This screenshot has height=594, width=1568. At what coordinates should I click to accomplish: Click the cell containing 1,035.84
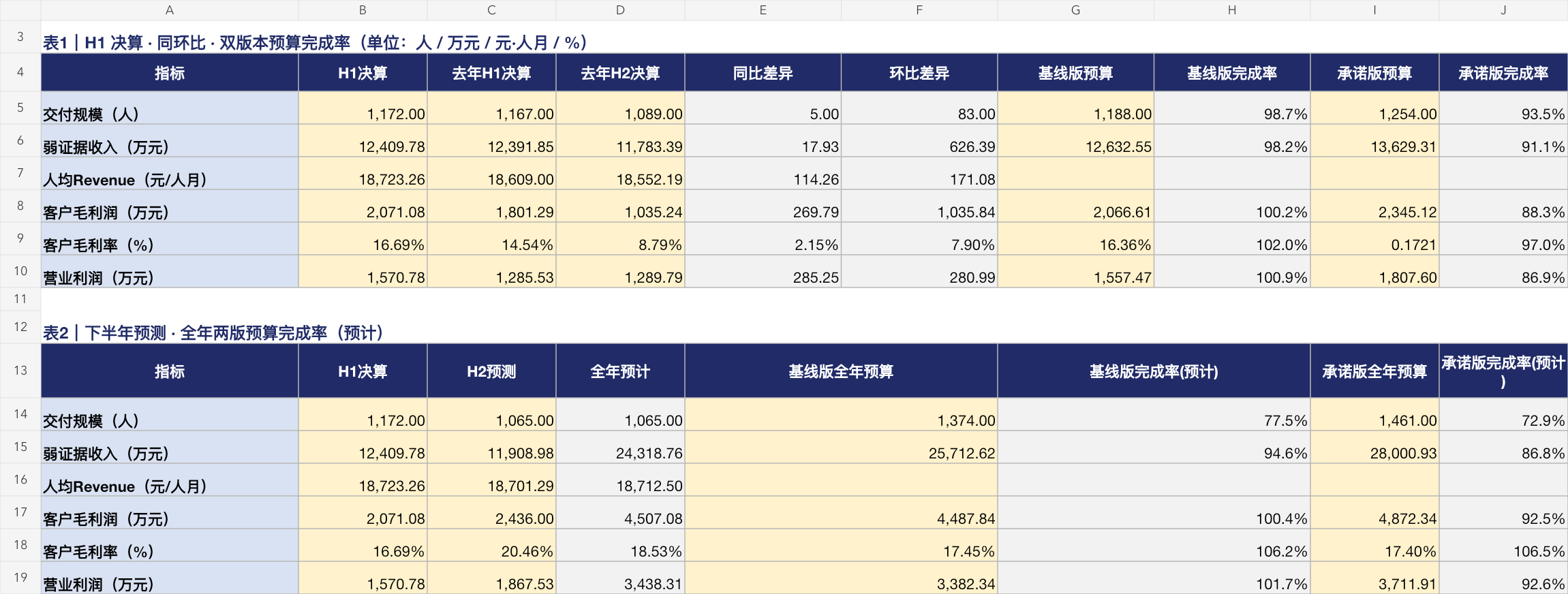coord(919,206)
